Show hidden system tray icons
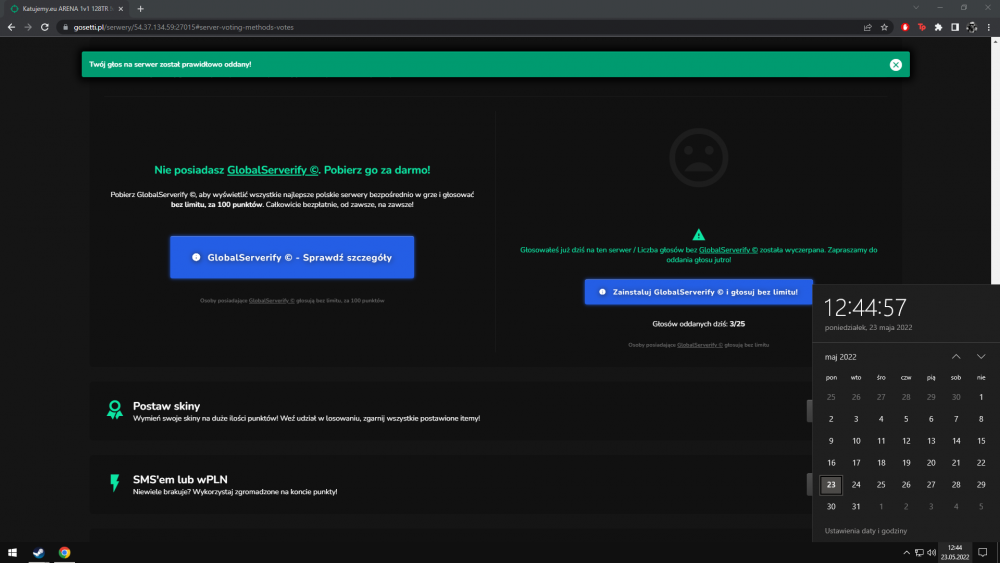 pyautogui.click(x=906, y=552)
